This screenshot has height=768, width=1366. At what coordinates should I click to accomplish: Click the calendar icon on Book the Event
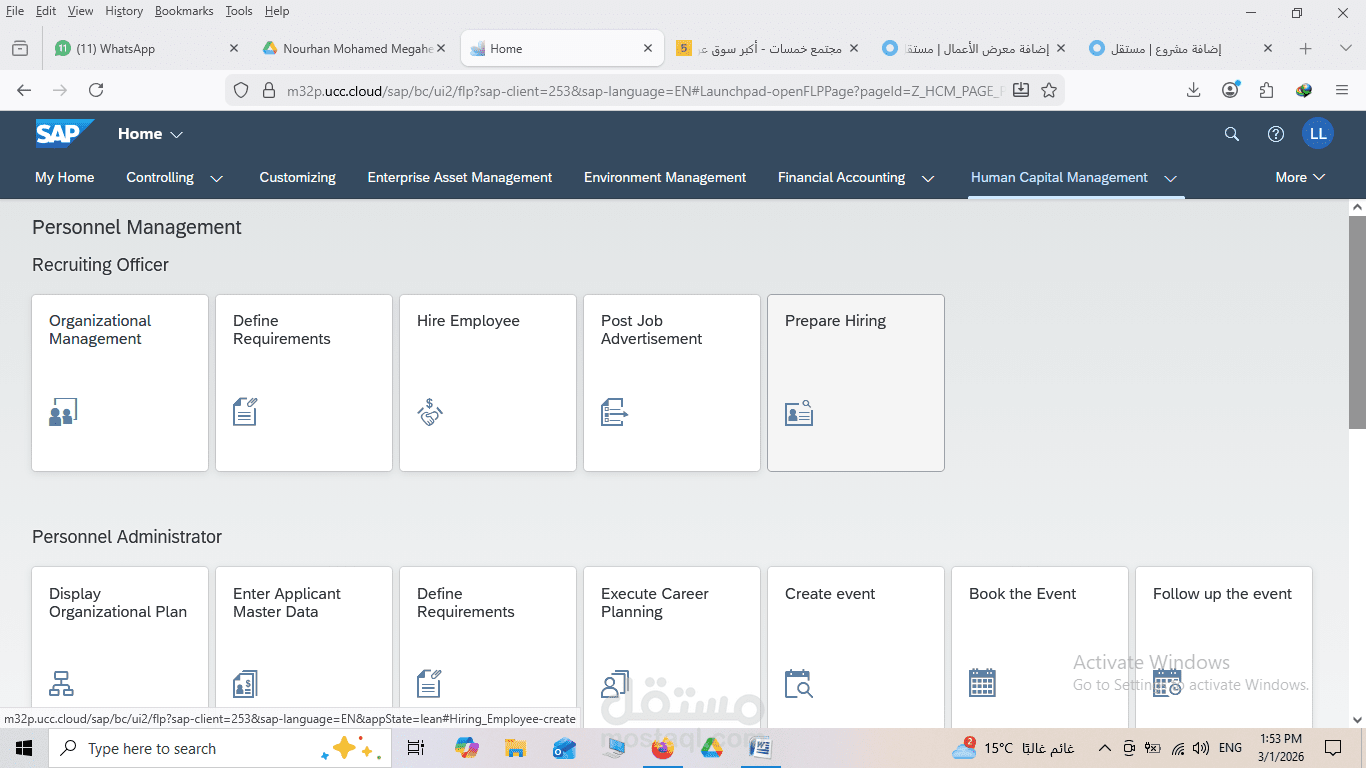(982, 682)
